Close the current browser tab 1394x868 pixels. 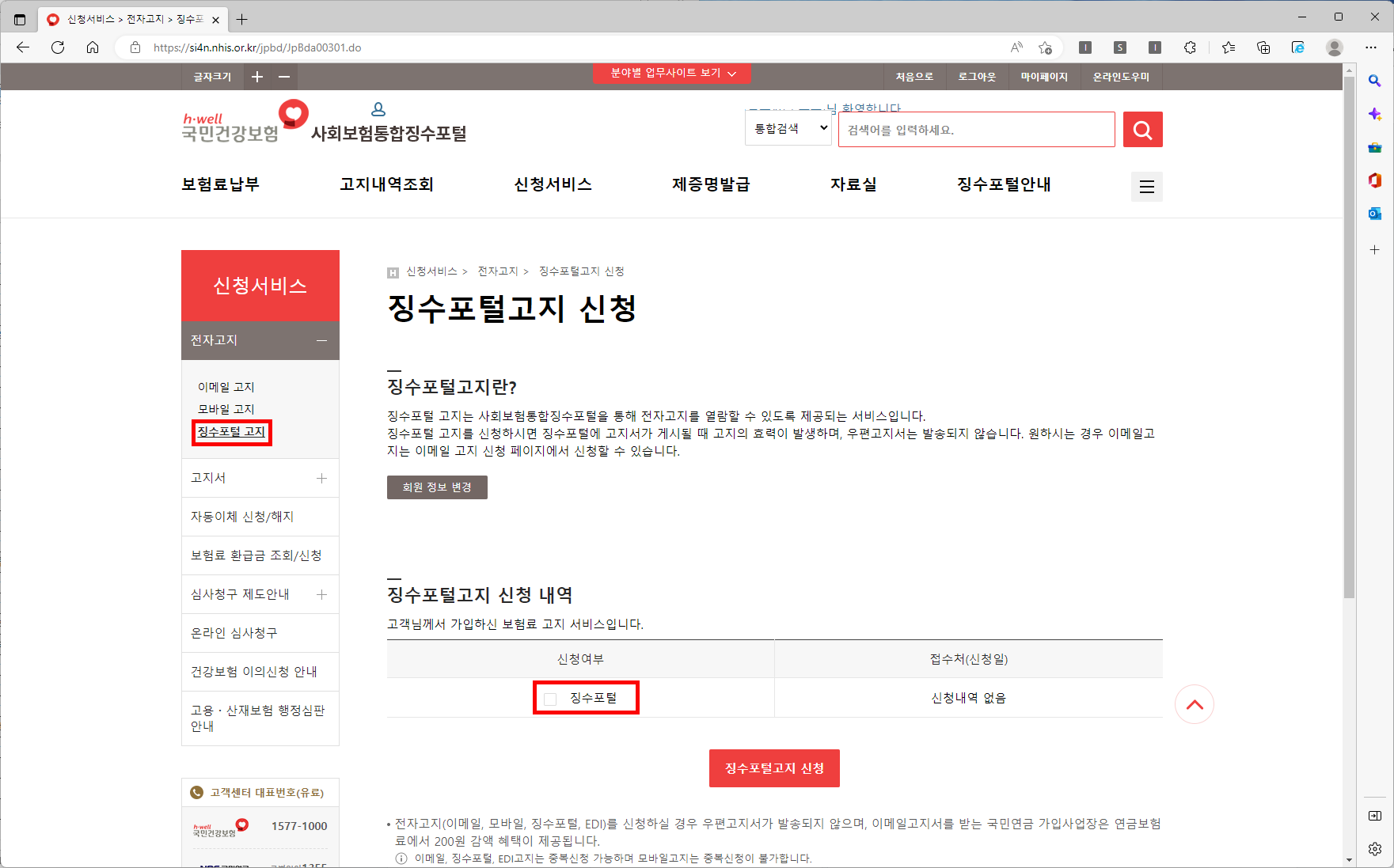click(x=215, y=20)
